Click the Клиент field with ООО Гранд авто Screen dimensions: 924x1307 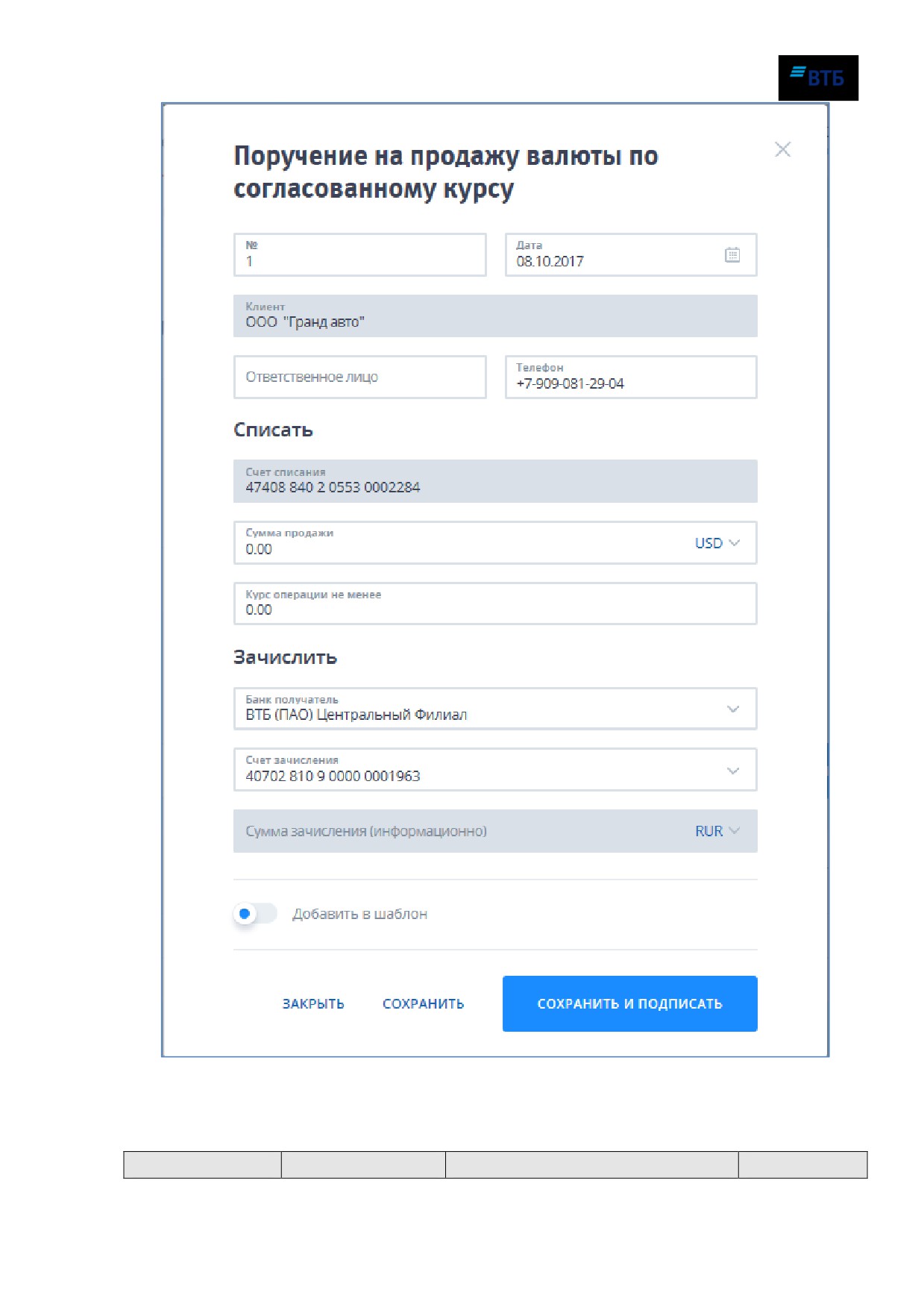495,316
